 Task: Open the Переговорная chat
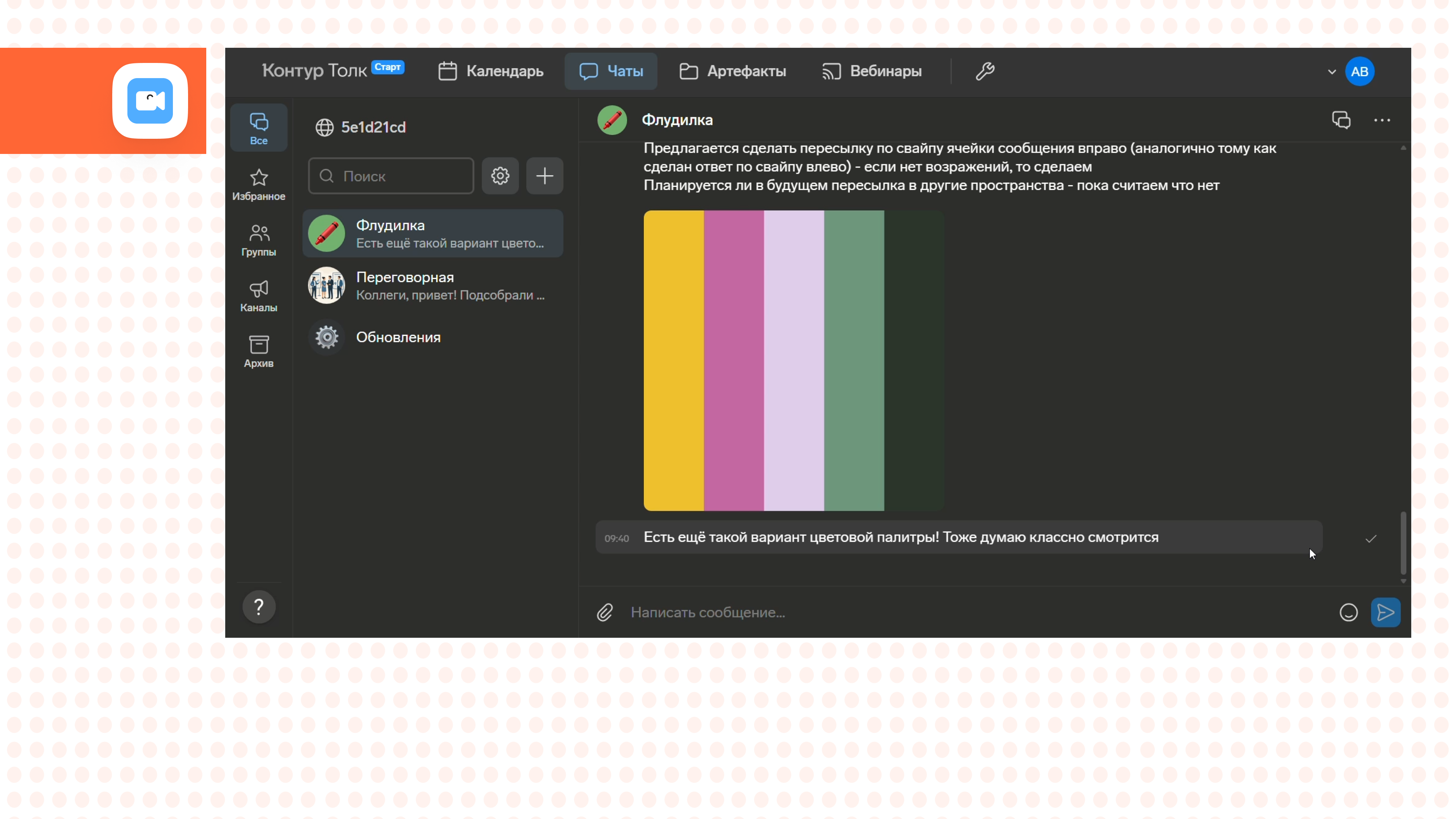[432, 286]
